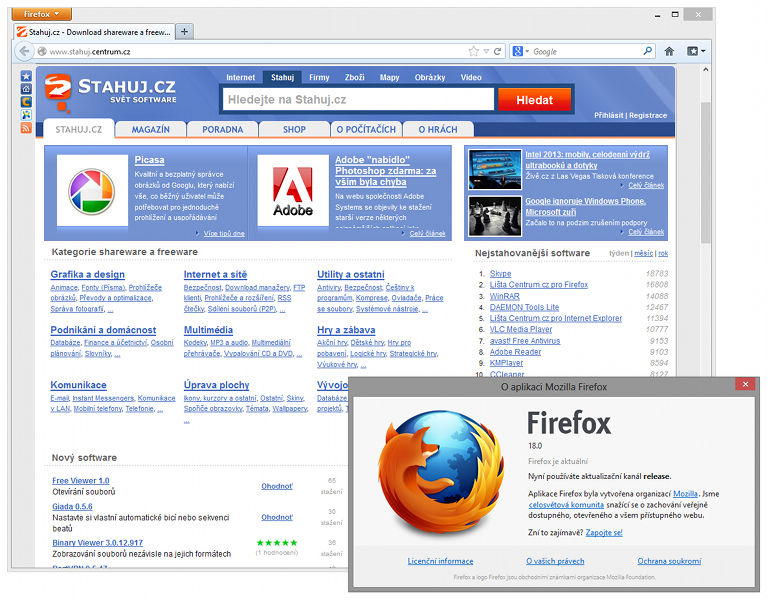Screen dimensions: 767x600
Task: Click the Hledejte na Stahuj.cz search box
Action: (x=358, y=100)
